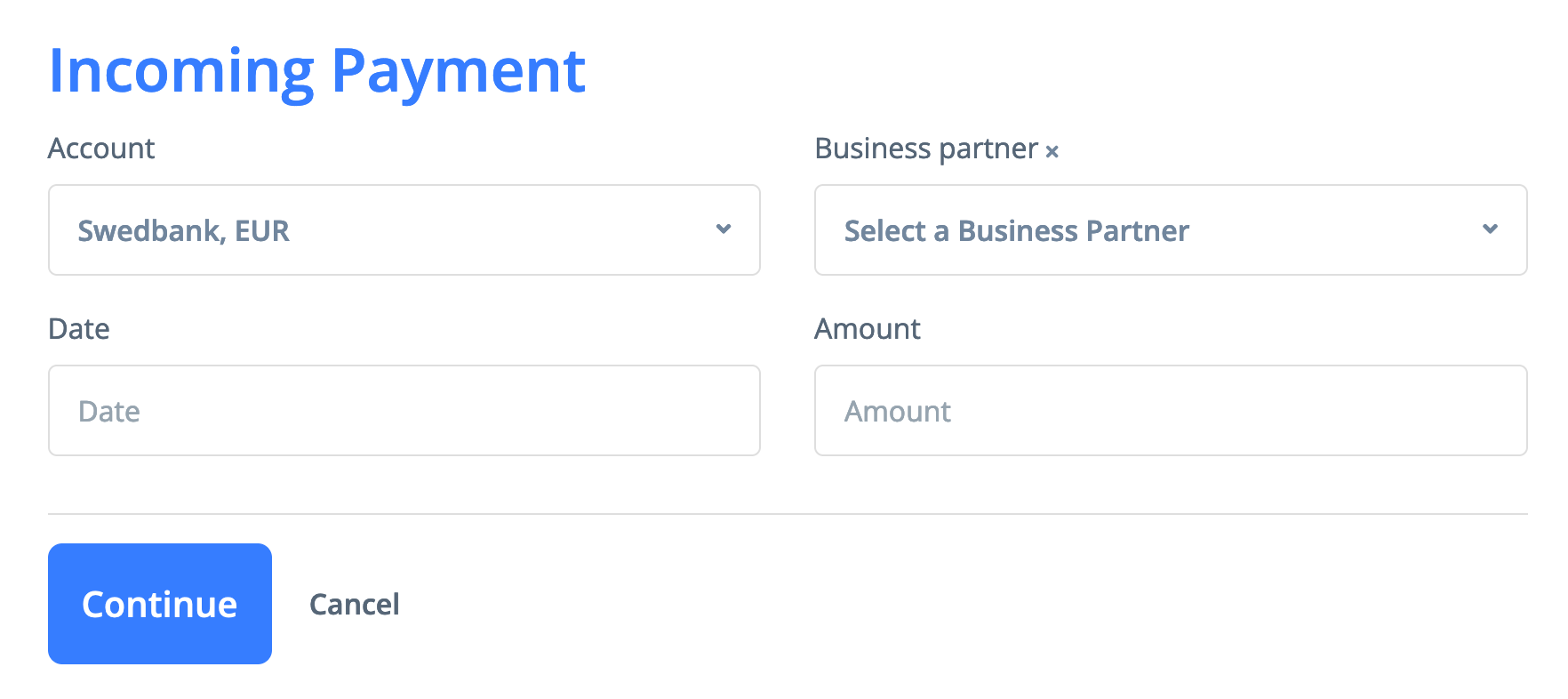Open the Account dropdown showing Swedbank, EUR
This screenshot has height=699, width=1568.
pos(404,229)
